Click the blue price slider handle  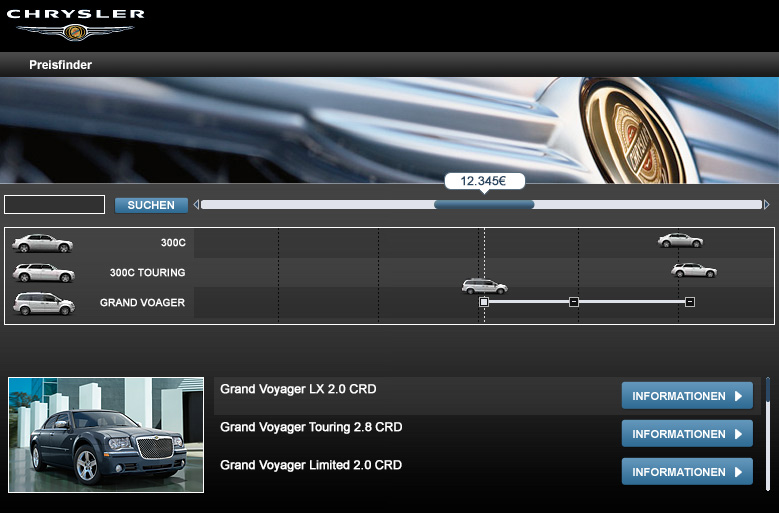tap(484, 205)
